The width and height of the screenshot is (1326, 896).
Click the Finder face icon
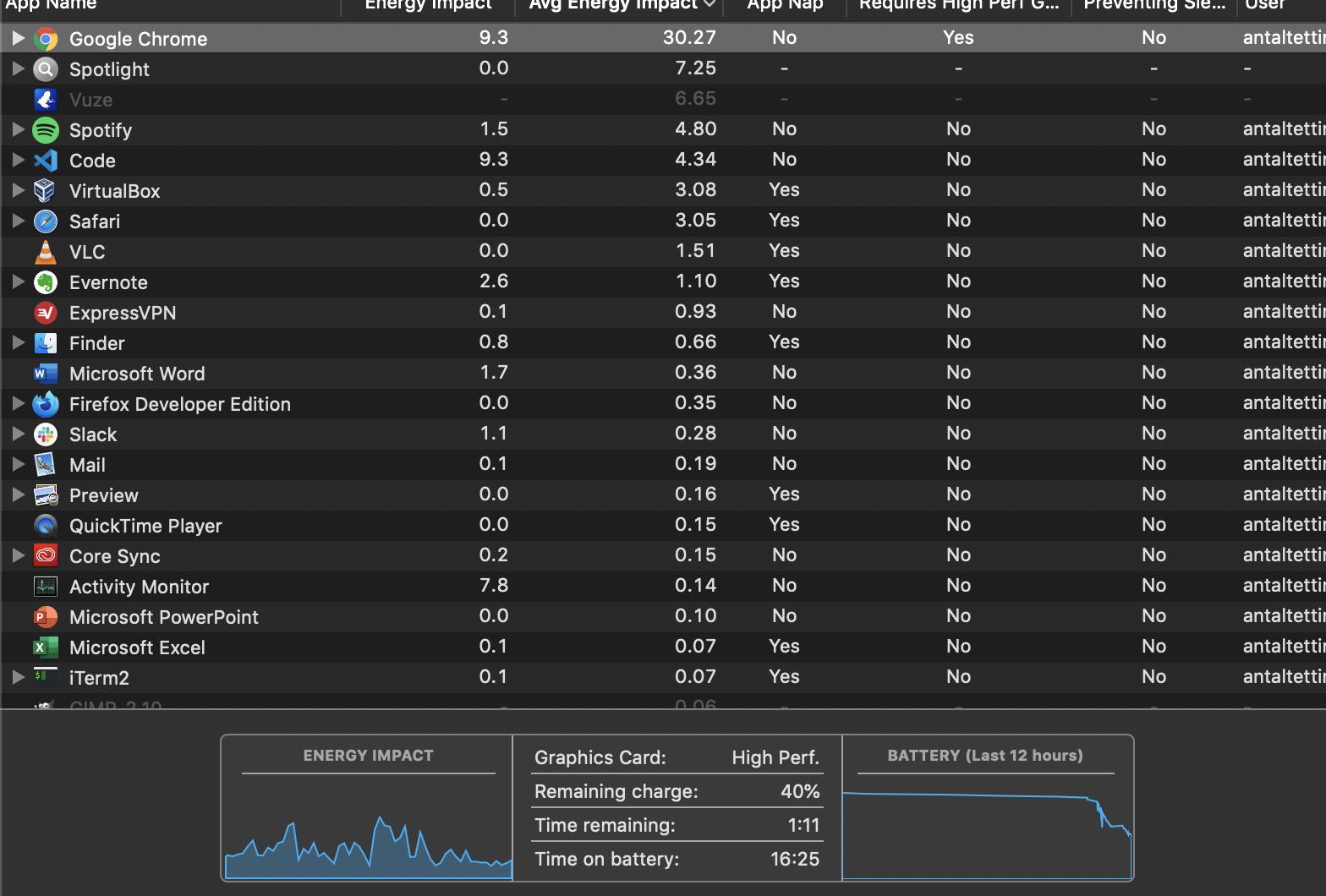tap(46, 343)
